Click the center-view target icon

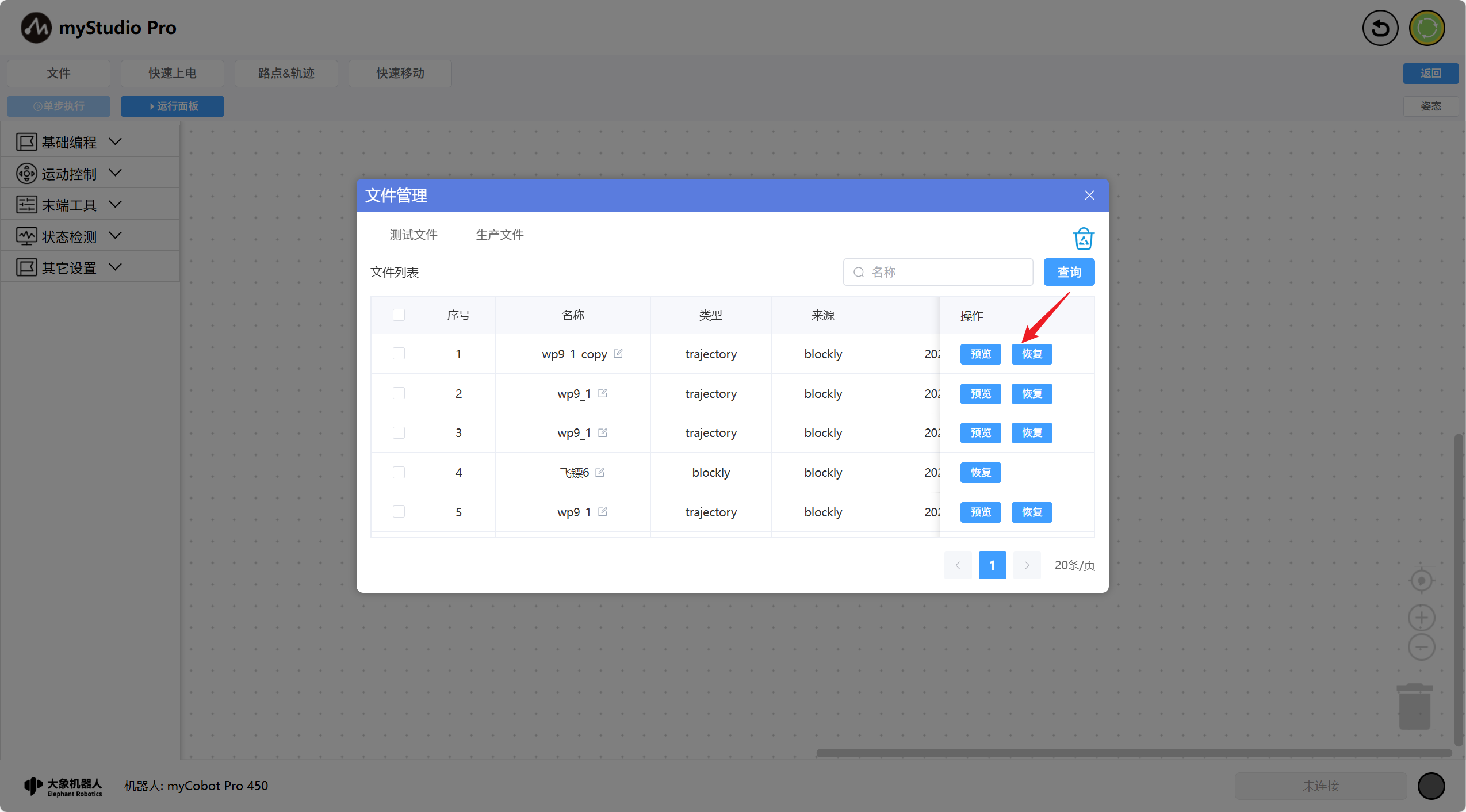1421,580
